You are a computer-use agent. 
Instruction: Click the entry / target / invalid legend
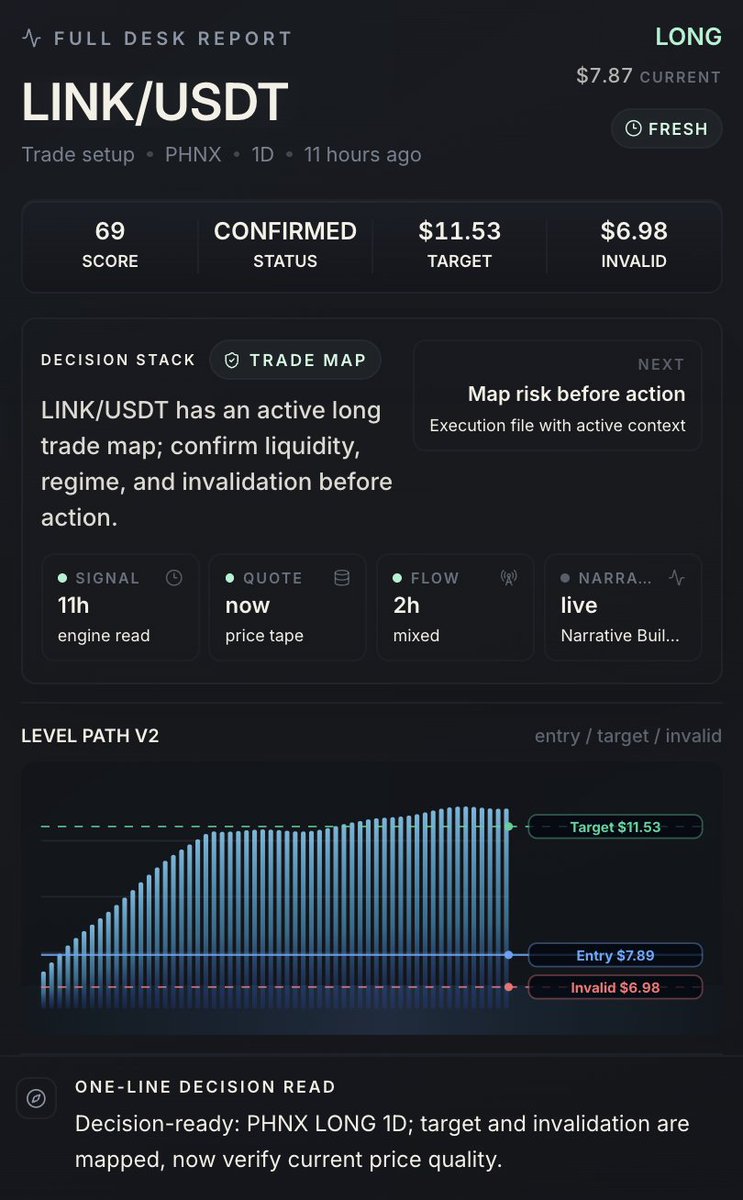click(x=628, y=736)
